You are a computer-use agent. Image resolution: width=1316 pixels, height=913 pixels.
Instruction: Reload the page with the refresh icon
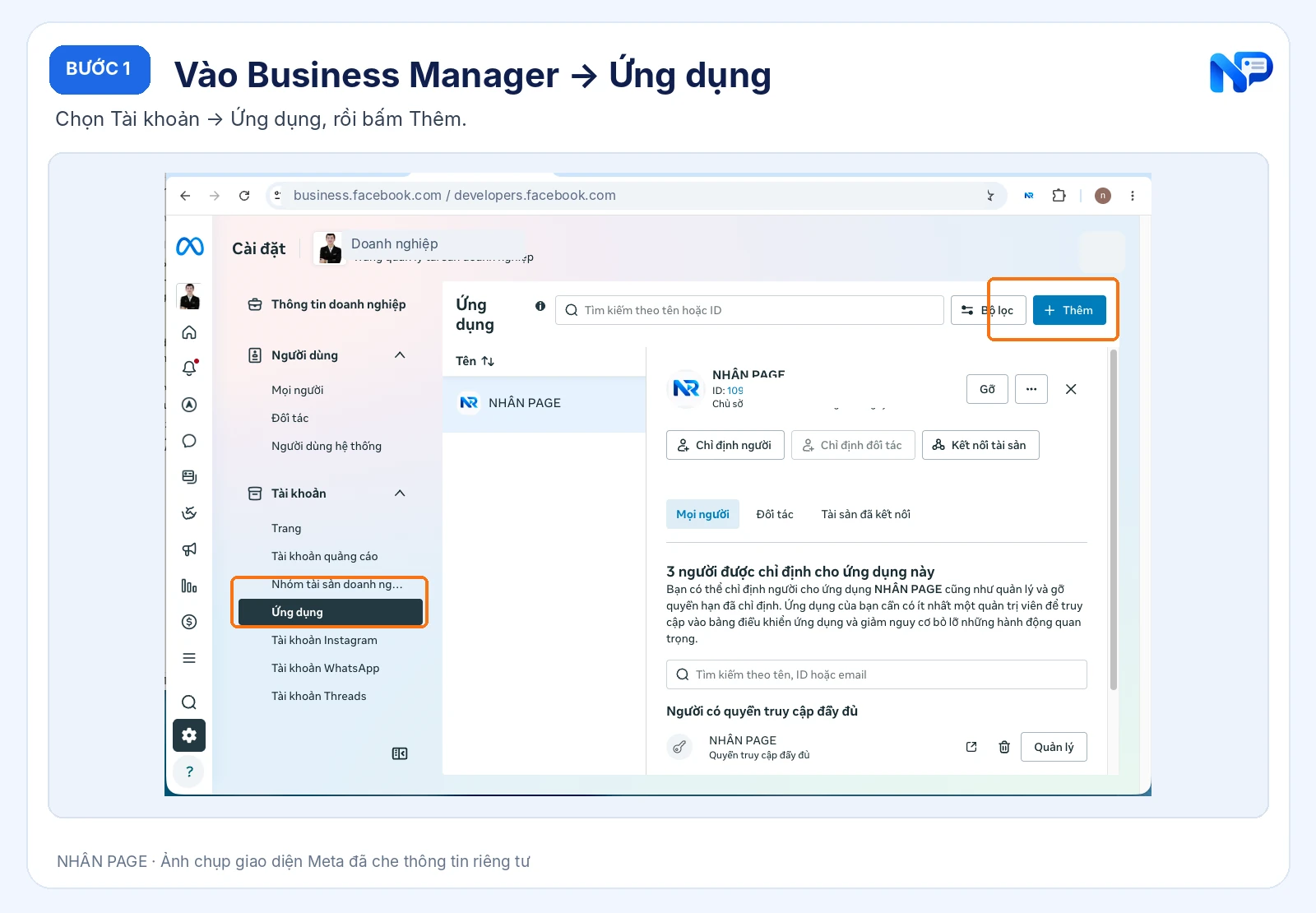(244, 196)
